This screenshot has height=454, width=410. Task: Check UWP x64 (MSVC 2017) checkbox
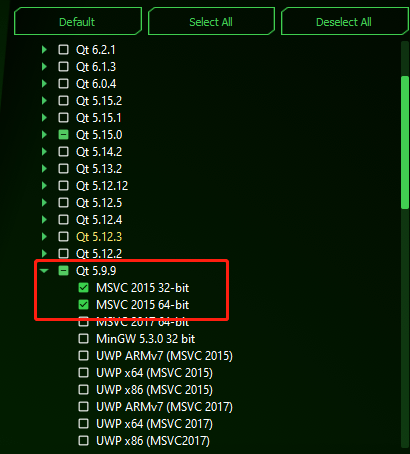point(83,424)
